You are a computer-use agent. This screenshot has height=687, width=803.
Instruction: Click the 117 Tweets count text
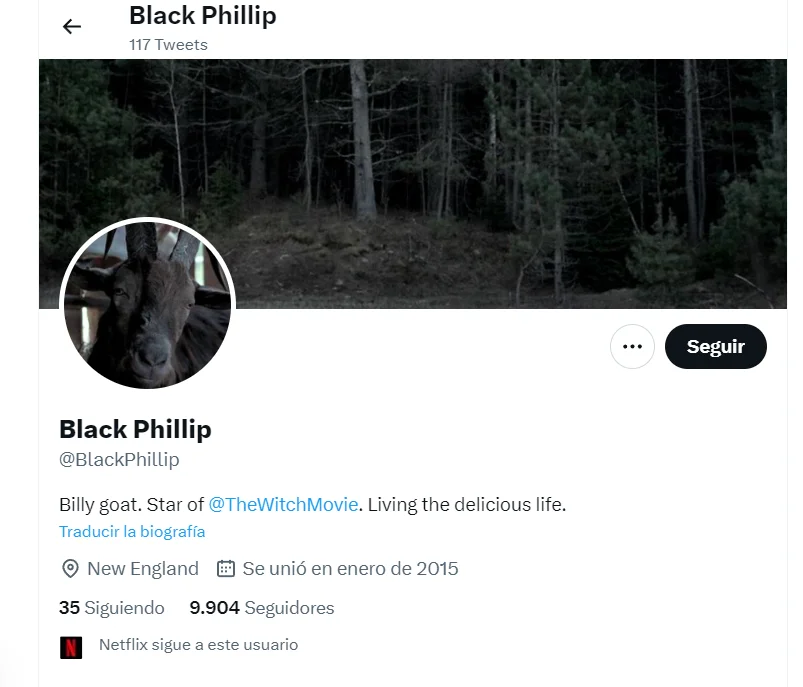(x=168, y=45)
